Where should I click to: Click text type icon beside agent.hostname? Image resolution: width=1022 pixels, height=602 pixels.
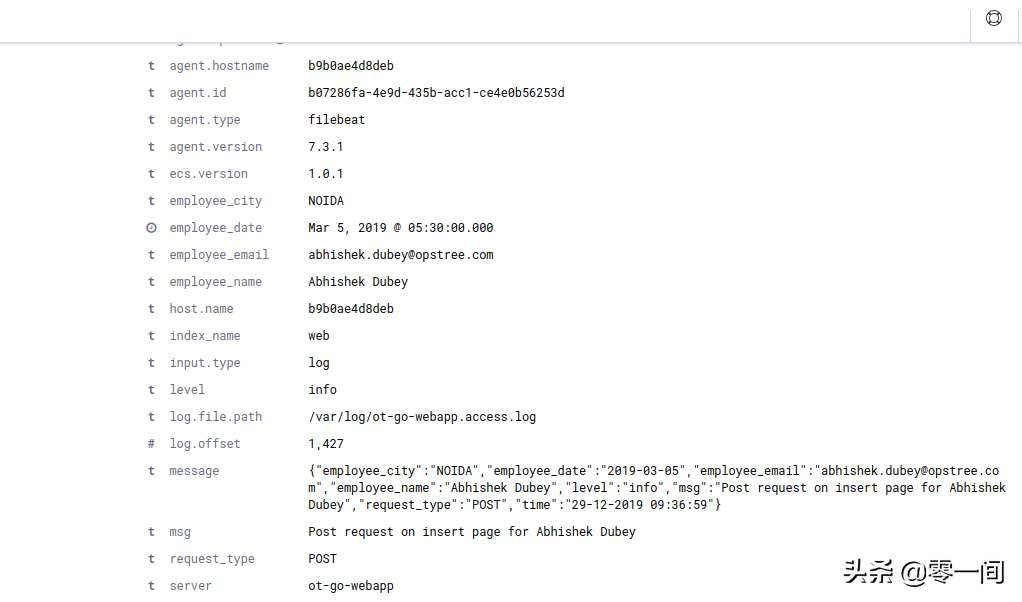[151, 66]
